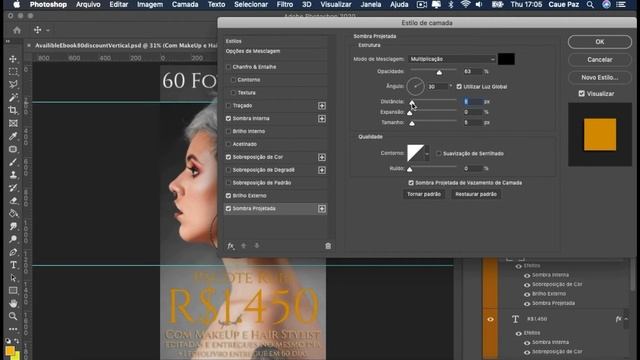Select the Polygonal Lasso tool
640x360 pixels.
(x=13, y=84)
